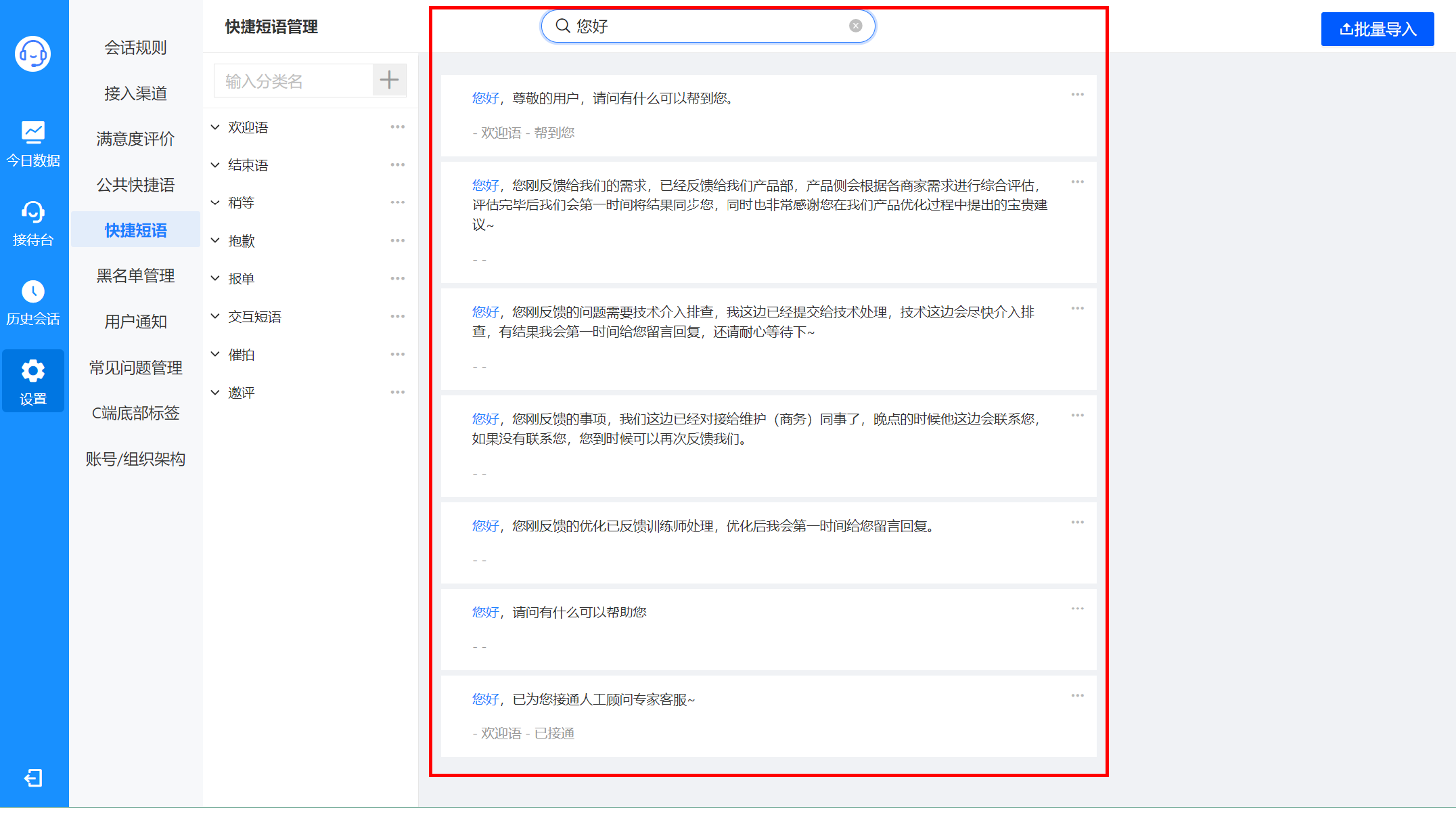Screen dimensions: 1456x813
Task: Expand the 交互短语 category chevron
Action: [x=215, y=316]
